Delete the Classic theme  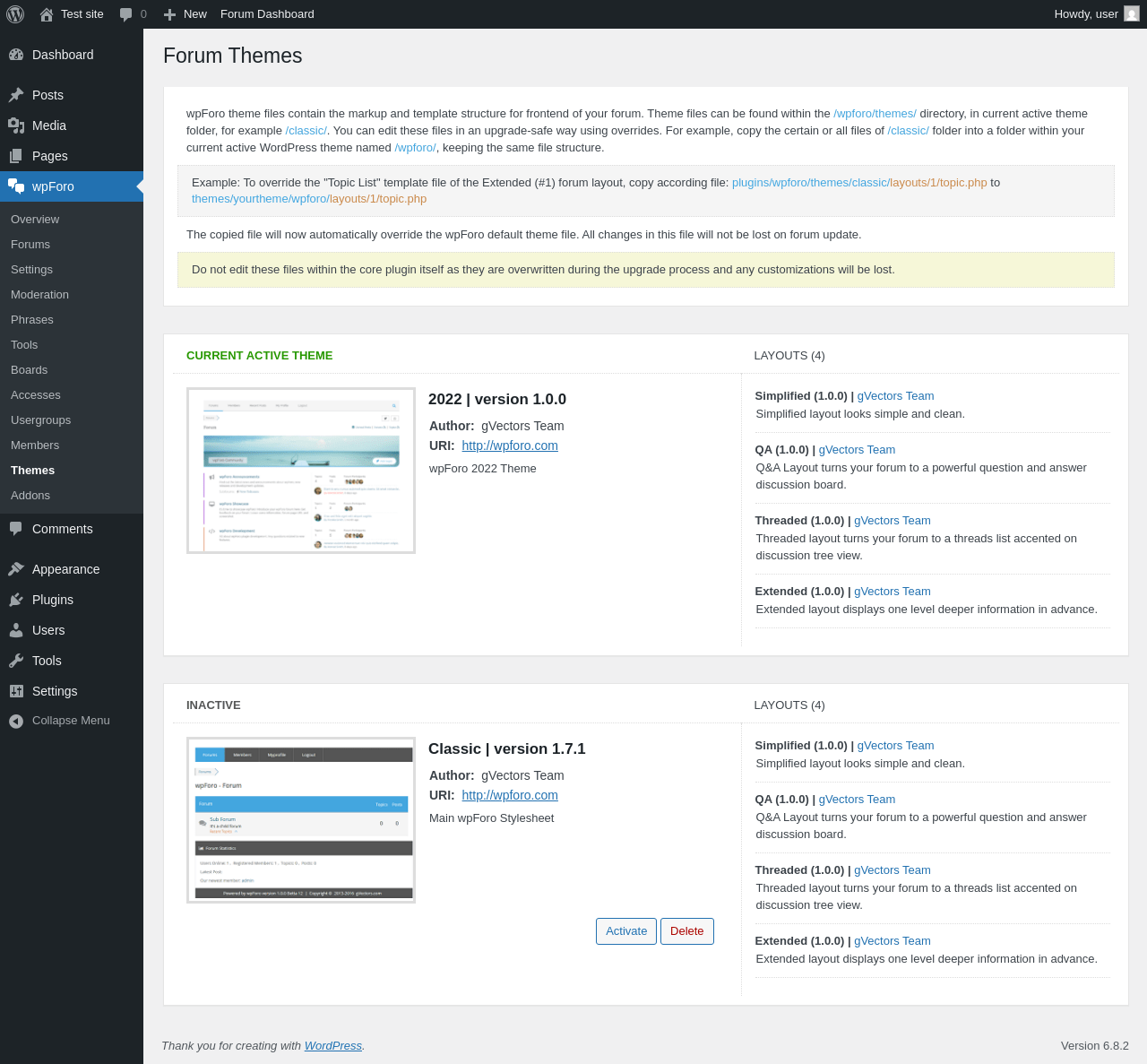[687, 931]
